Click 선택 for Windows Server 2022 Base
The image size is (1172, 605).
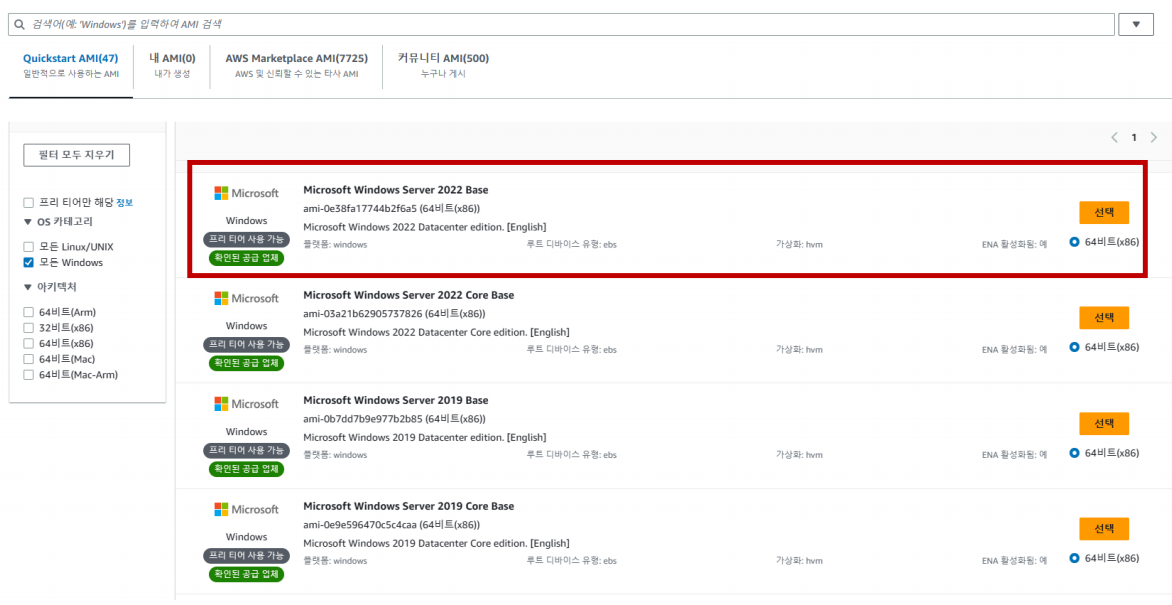click(x=1104, y=212)
